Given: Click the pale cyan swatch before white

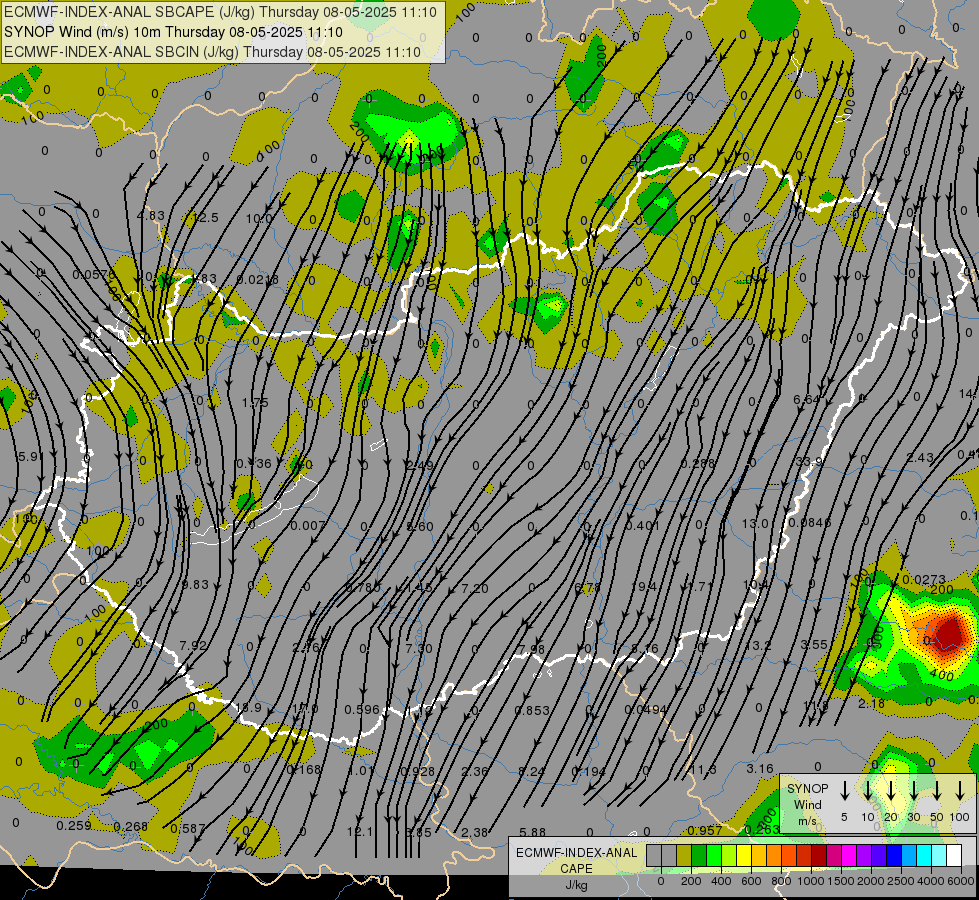Looking at the screenshot, I should coord(939,856).
